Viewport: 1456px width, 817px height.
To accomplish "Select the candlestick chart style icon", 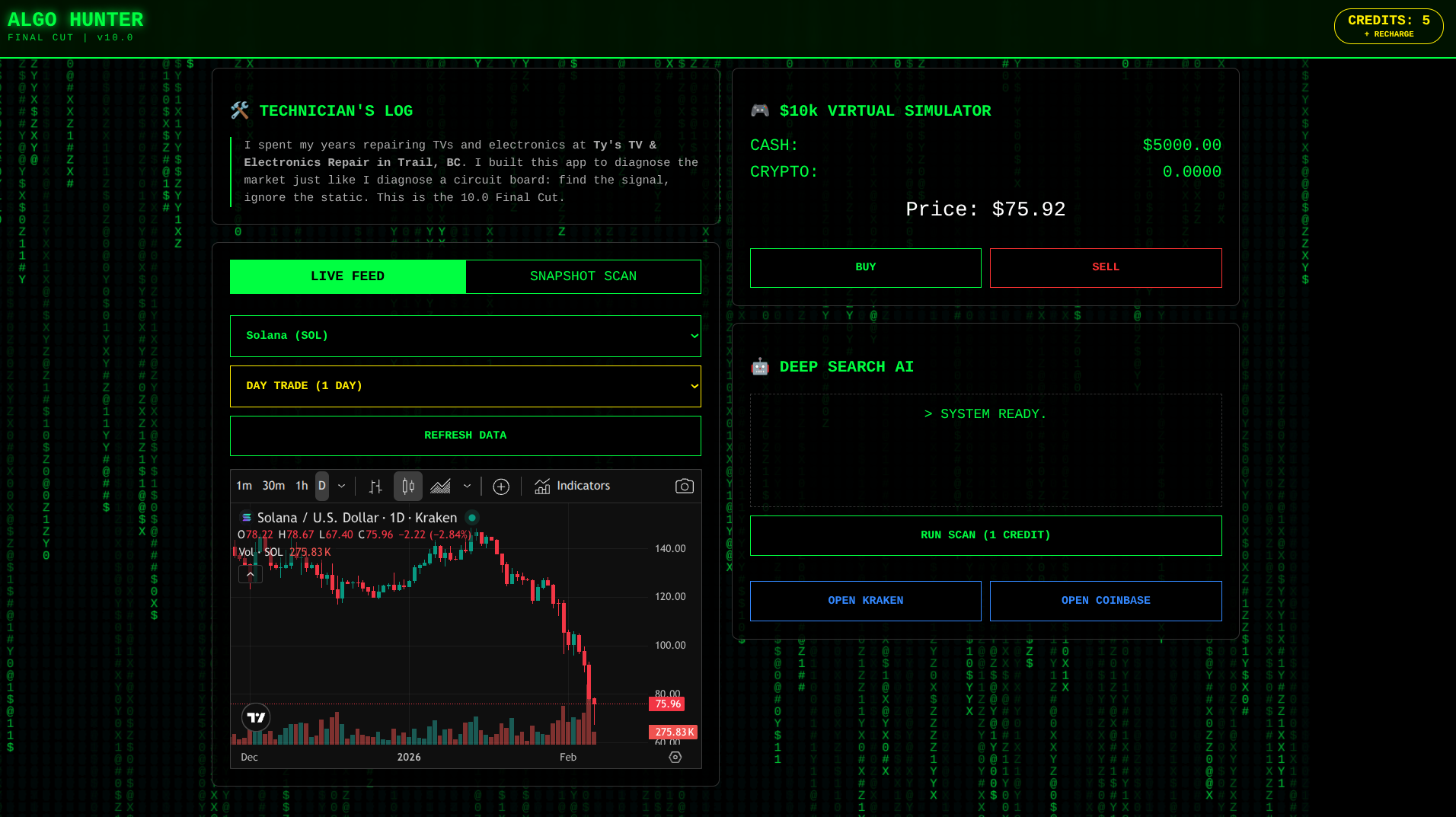I will pos(407,486).
